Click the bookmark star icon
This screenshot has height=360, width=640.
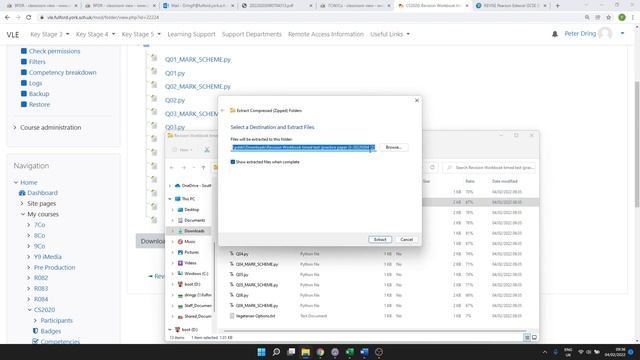tap(609, 18)
